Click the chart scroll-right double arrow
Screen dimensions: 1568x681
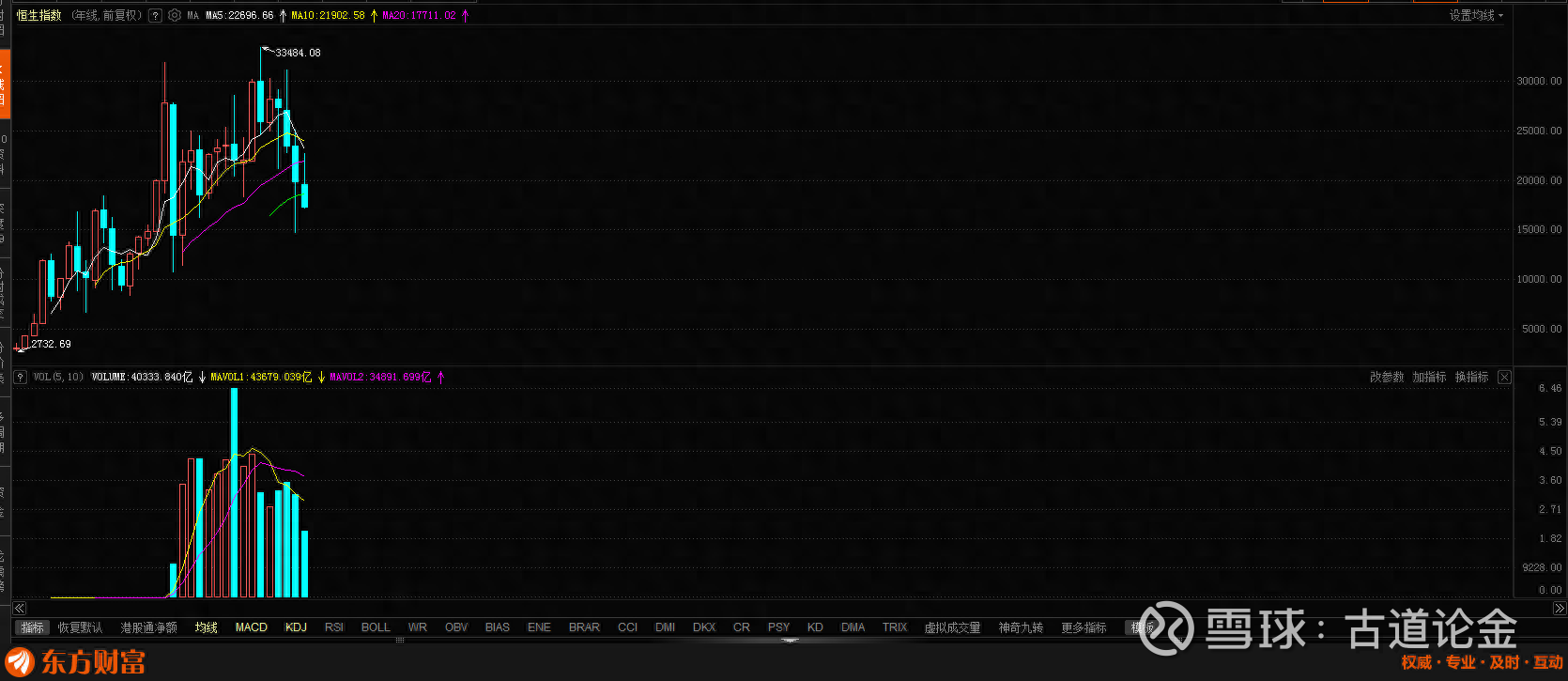coord(1560,609)
